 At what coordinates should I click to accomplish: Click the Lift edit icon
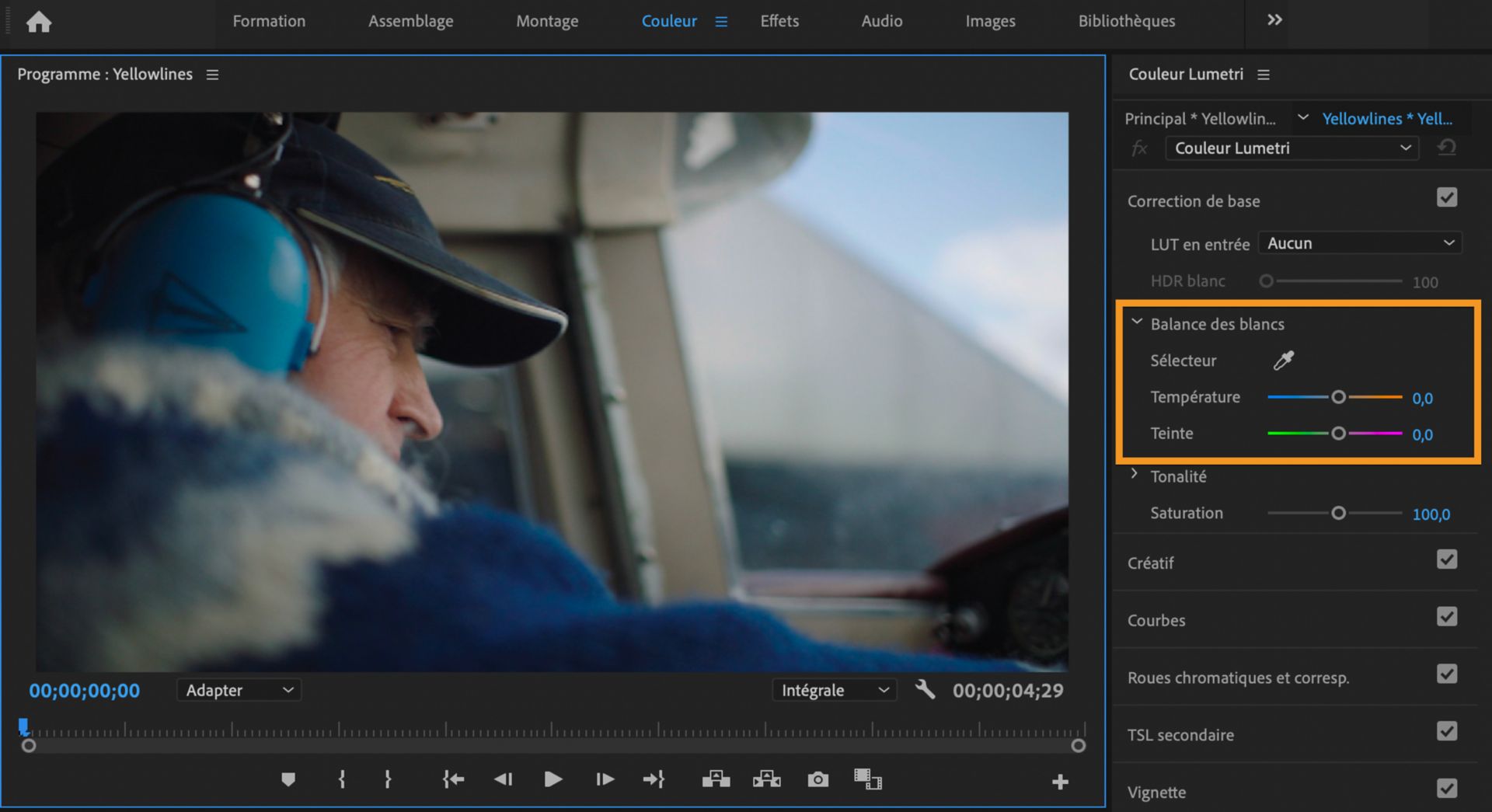click(716, 779)
